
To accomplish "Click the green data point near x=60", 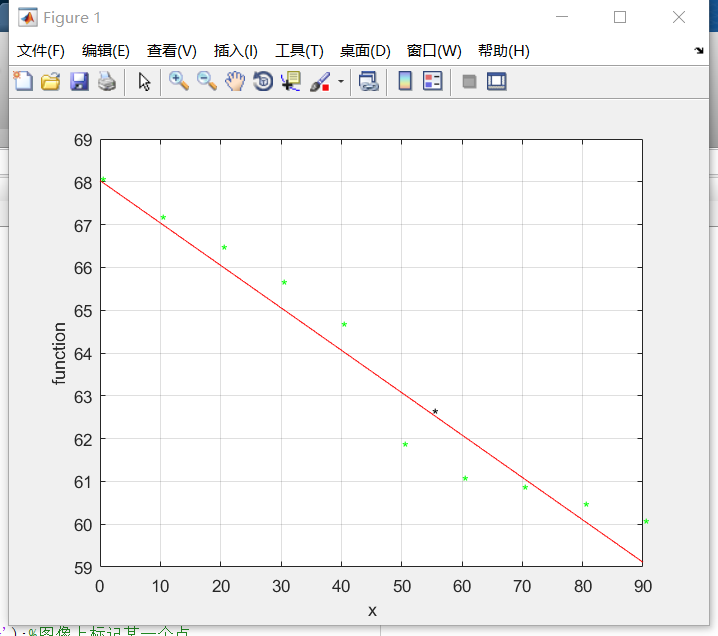I will tap(465, 478).
